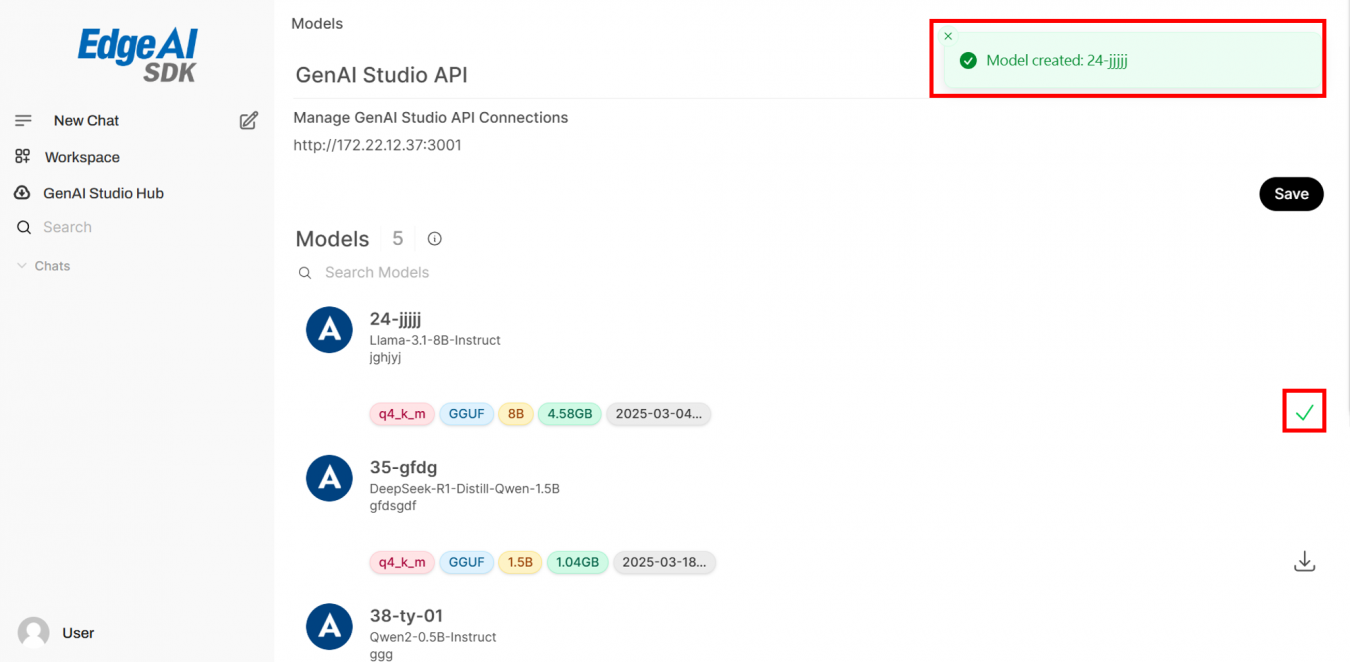
Task: Dismiss the Model created notification
Action: coord(948,36)
